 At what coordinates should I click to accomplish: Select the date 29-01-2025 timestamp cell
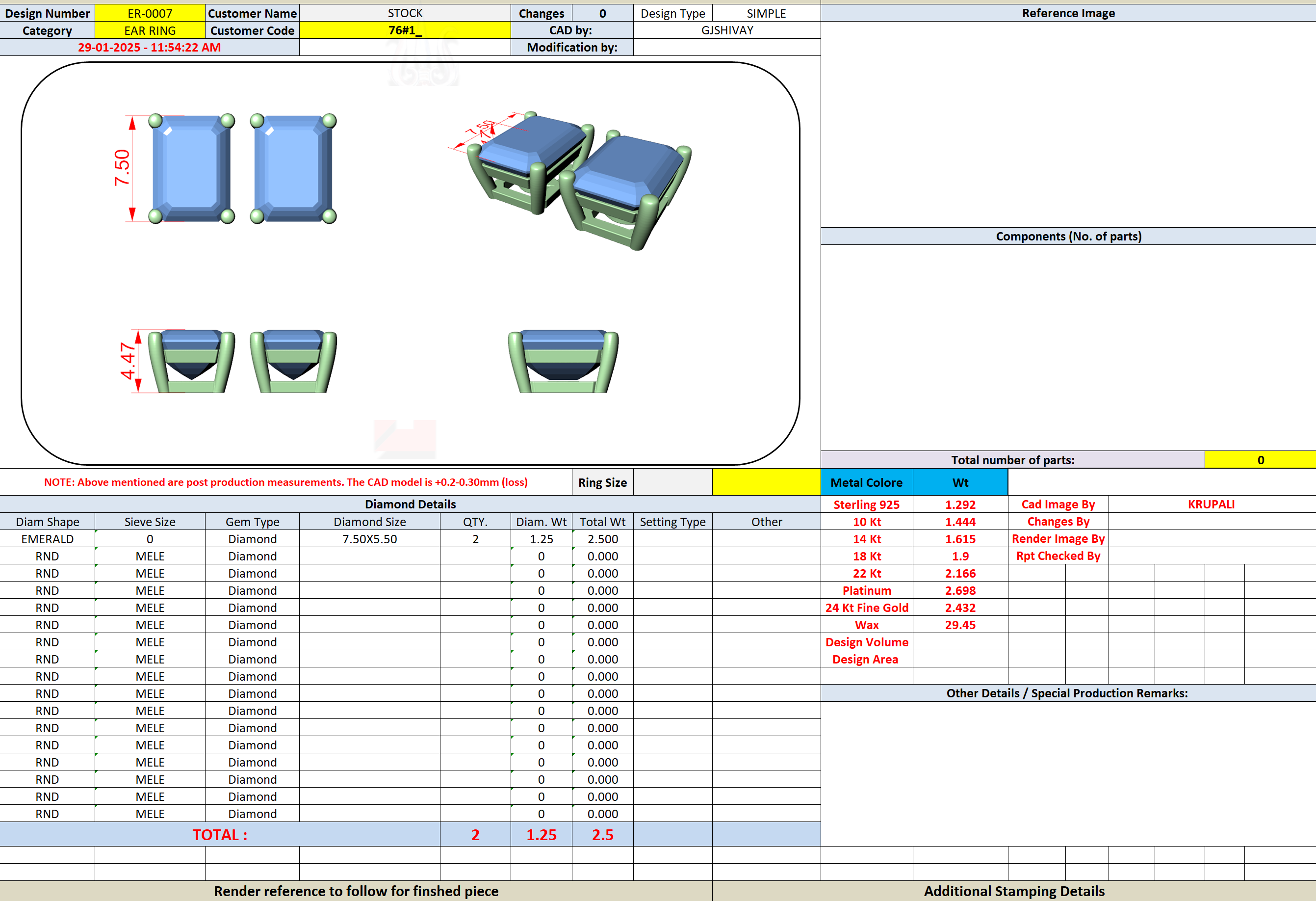(150, 48)
